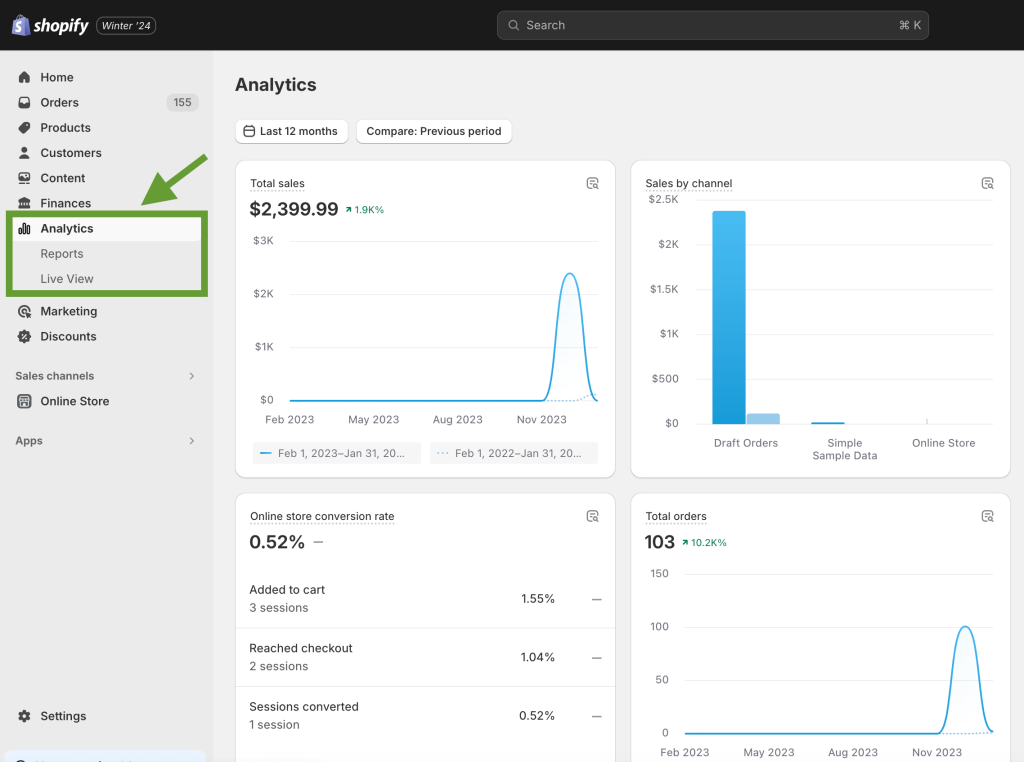Click the 10.2K% orders change indicator

(704, 543)
